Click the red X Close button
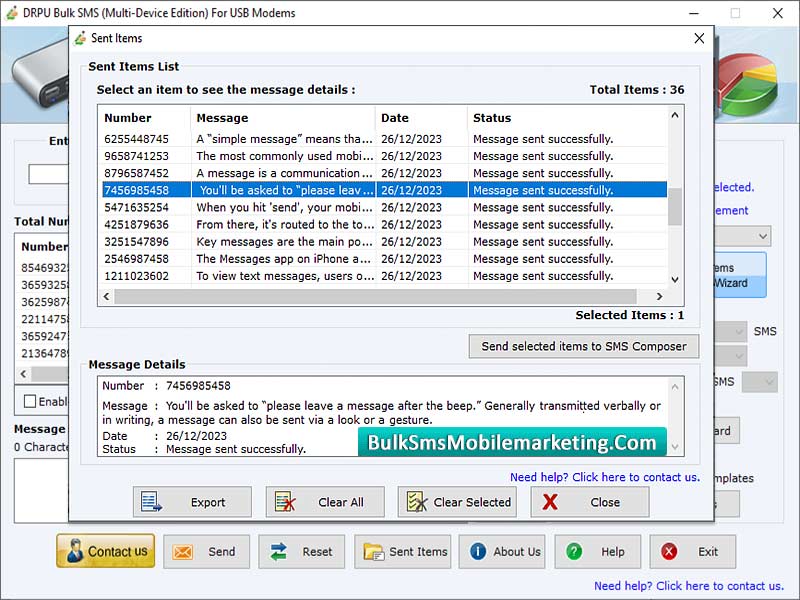This screenshot has height=600, width=800. [589, 502]
